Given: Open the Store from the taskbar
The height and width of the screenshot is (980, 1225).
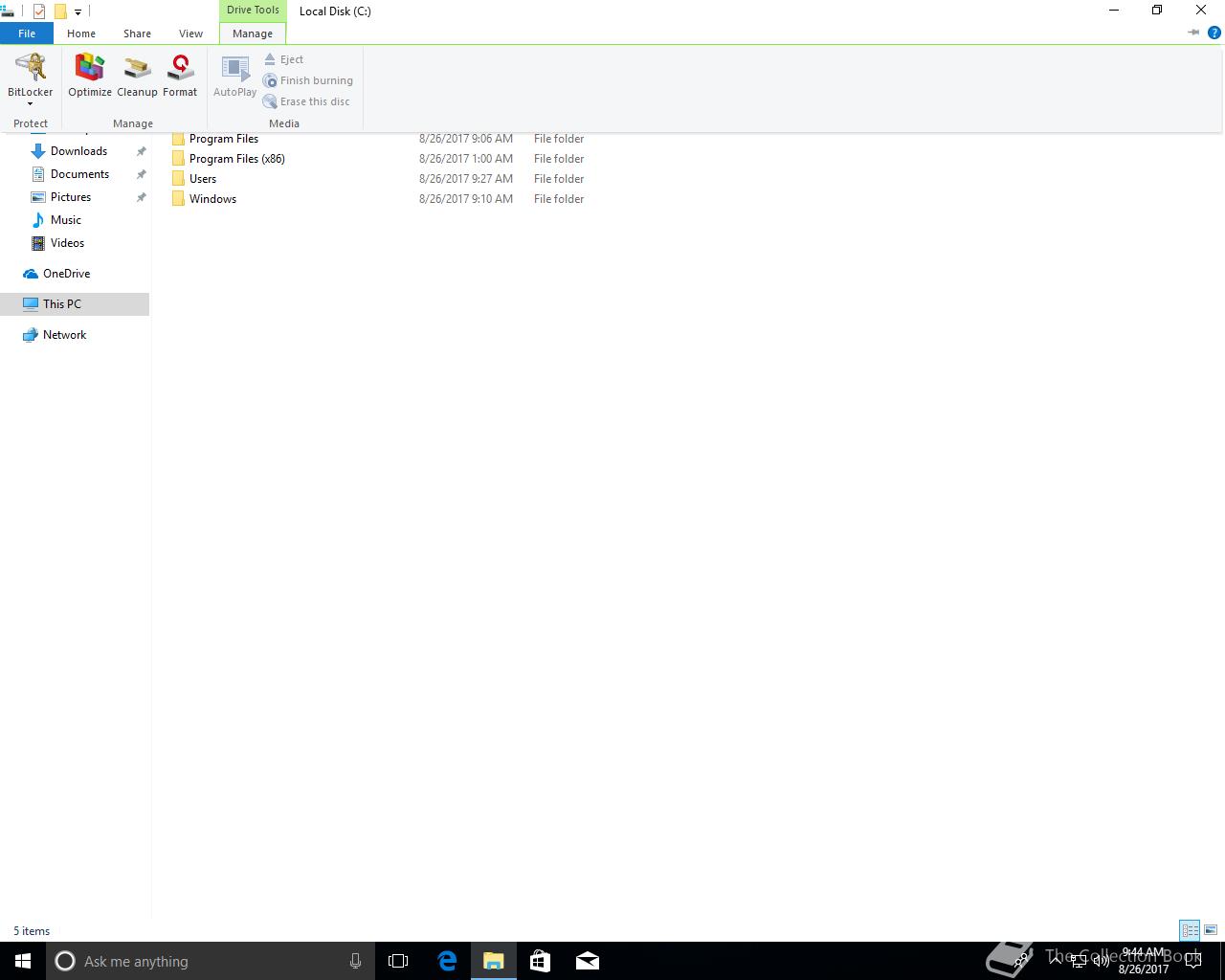Looking at the screenshot, I should click(540, 961).
